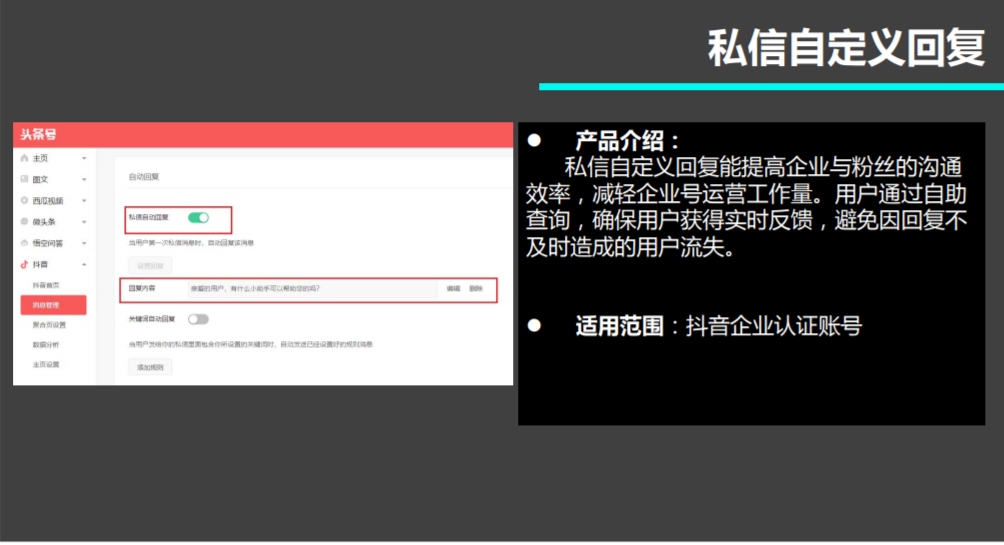Image resolution: width=1004 pixels, height=545 pixels.
Task: Turn off the 私信自动回复 switch
Action: 198,218
